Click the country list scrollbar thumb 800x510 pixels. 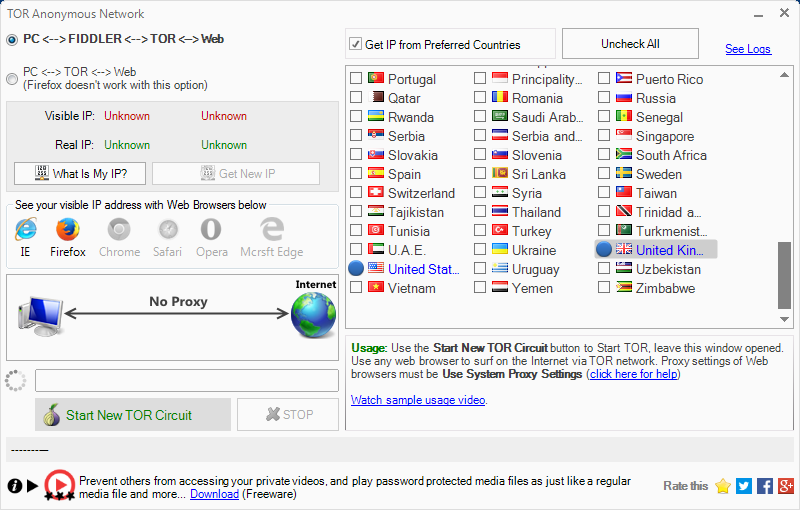(784, 275)
